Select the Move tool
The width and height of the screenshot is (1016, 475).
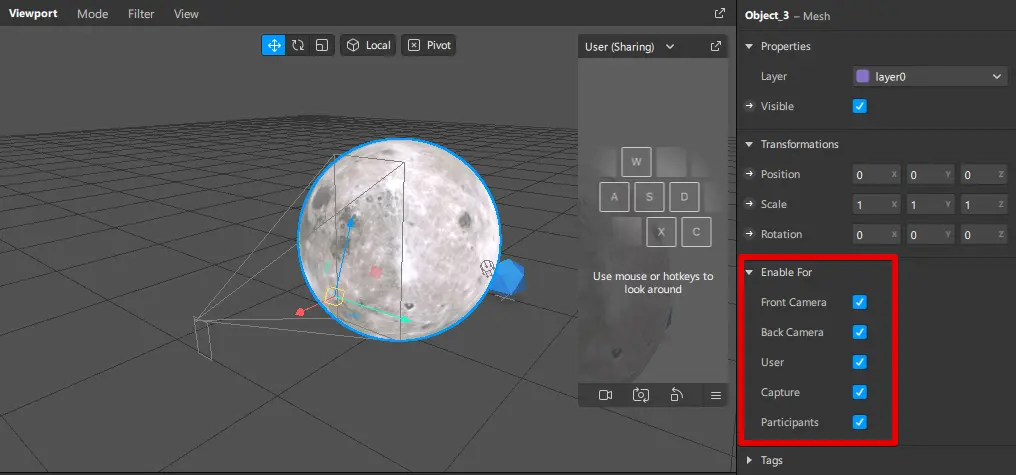pyautogui.click(x=273, y=45)
